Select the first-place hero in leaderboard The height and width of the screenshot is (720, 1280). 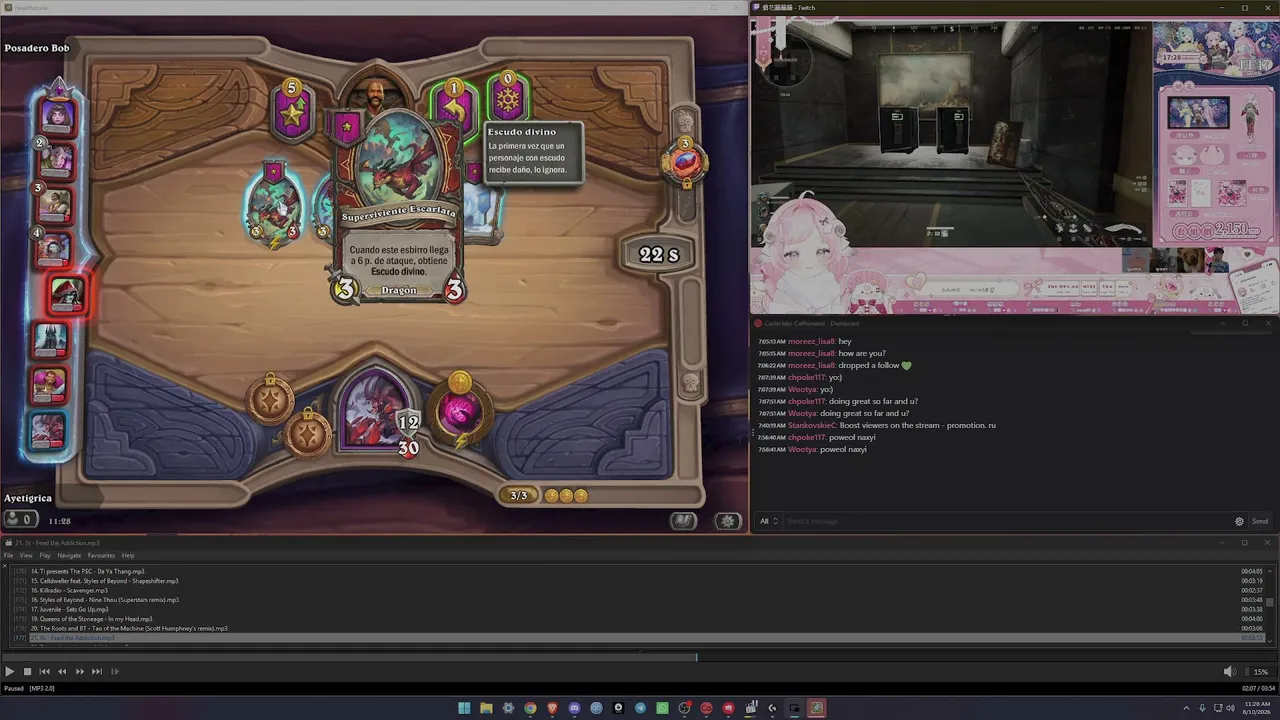pos(57,115)
